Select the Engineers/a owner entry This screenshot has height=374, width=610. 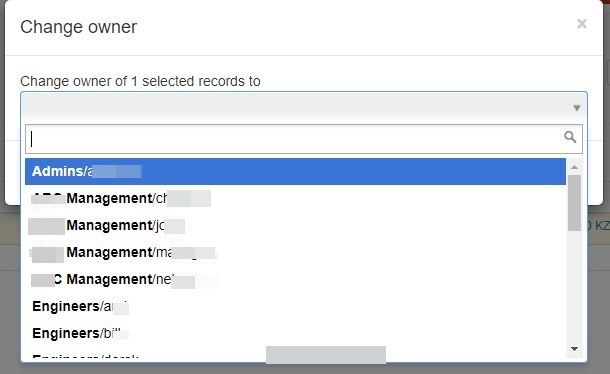point(295,306)
